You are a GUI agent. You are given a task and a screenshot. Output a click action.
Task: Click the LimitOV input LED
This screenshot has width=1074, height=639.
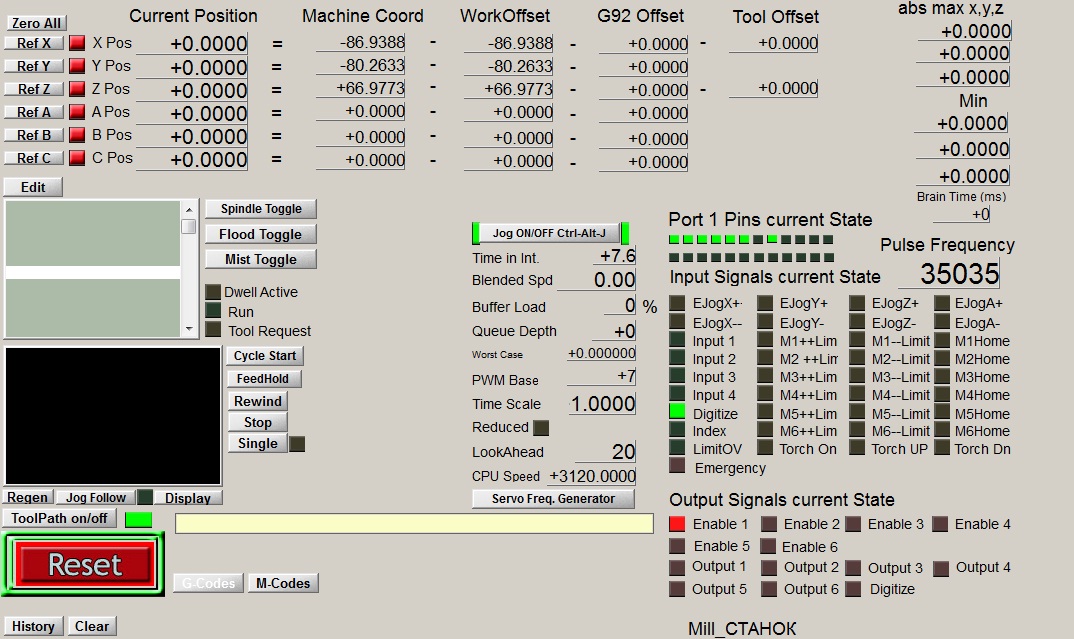pos(677,447)
